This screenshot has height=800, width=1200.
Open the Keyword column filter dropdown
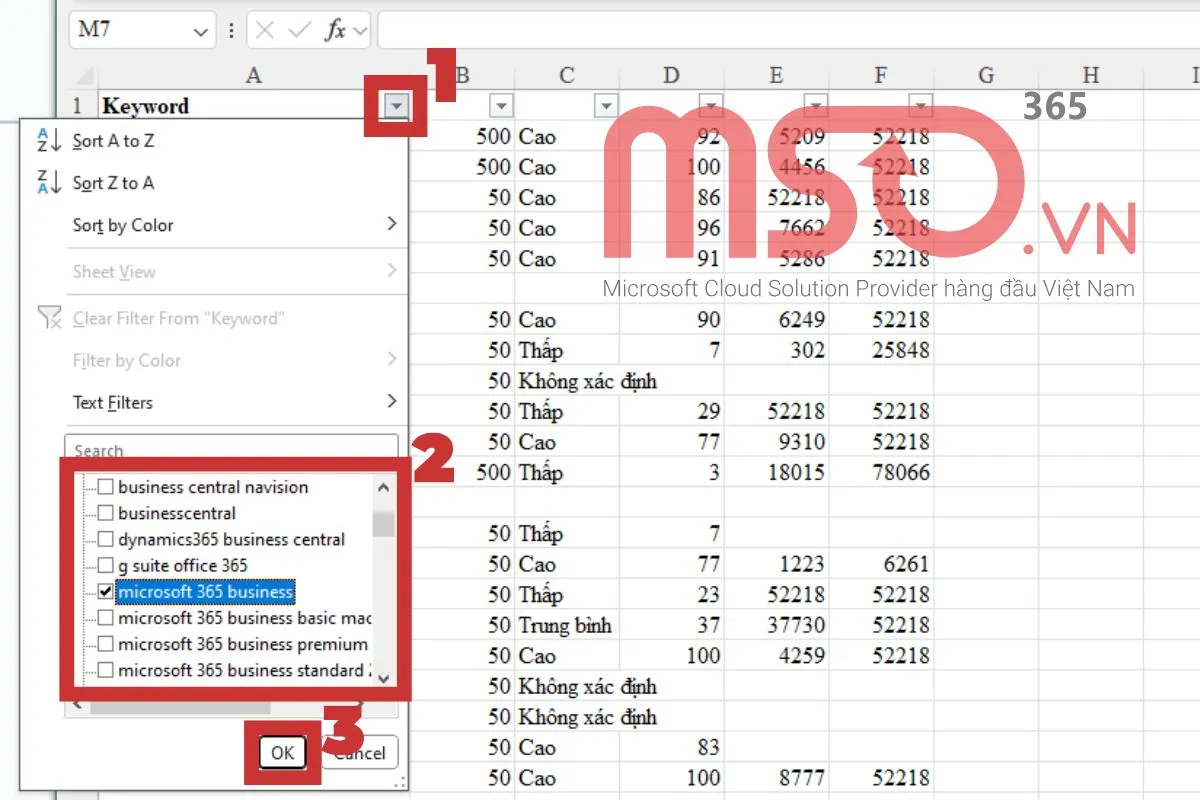(x=398, y=106)
